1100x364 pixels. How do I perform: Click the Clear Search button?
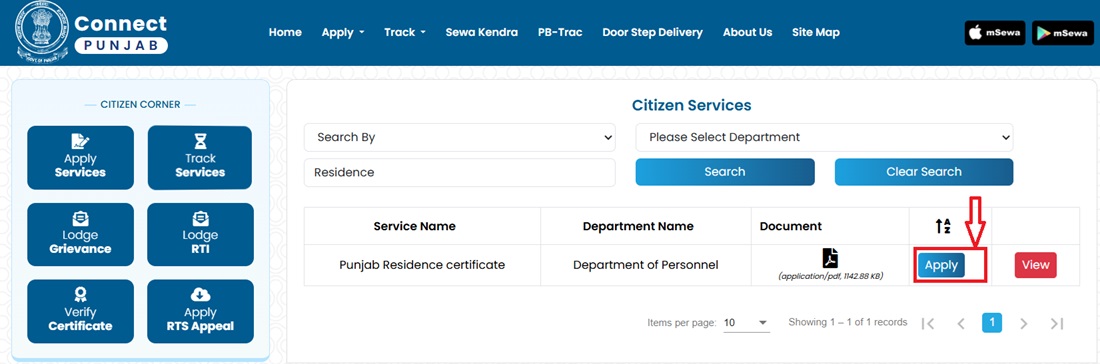click(924, 172)
